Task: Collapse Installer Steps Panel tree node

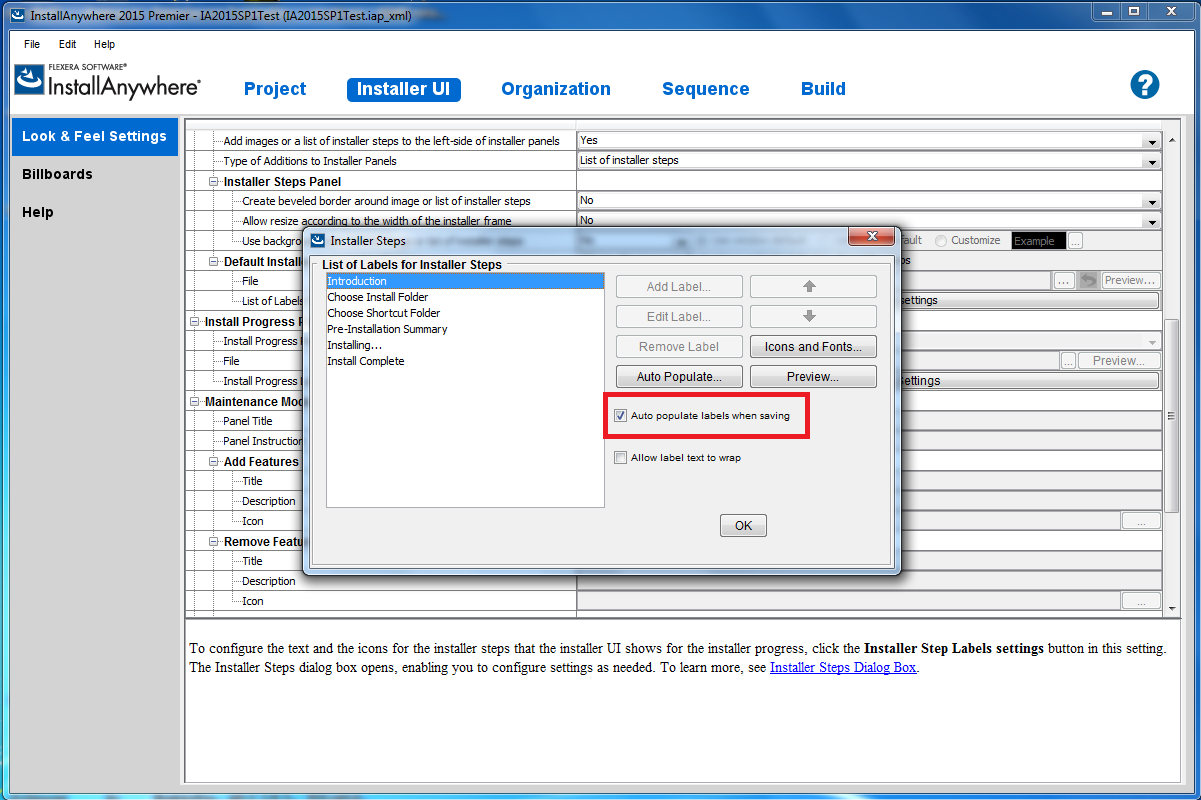Action: coord(214,181)
